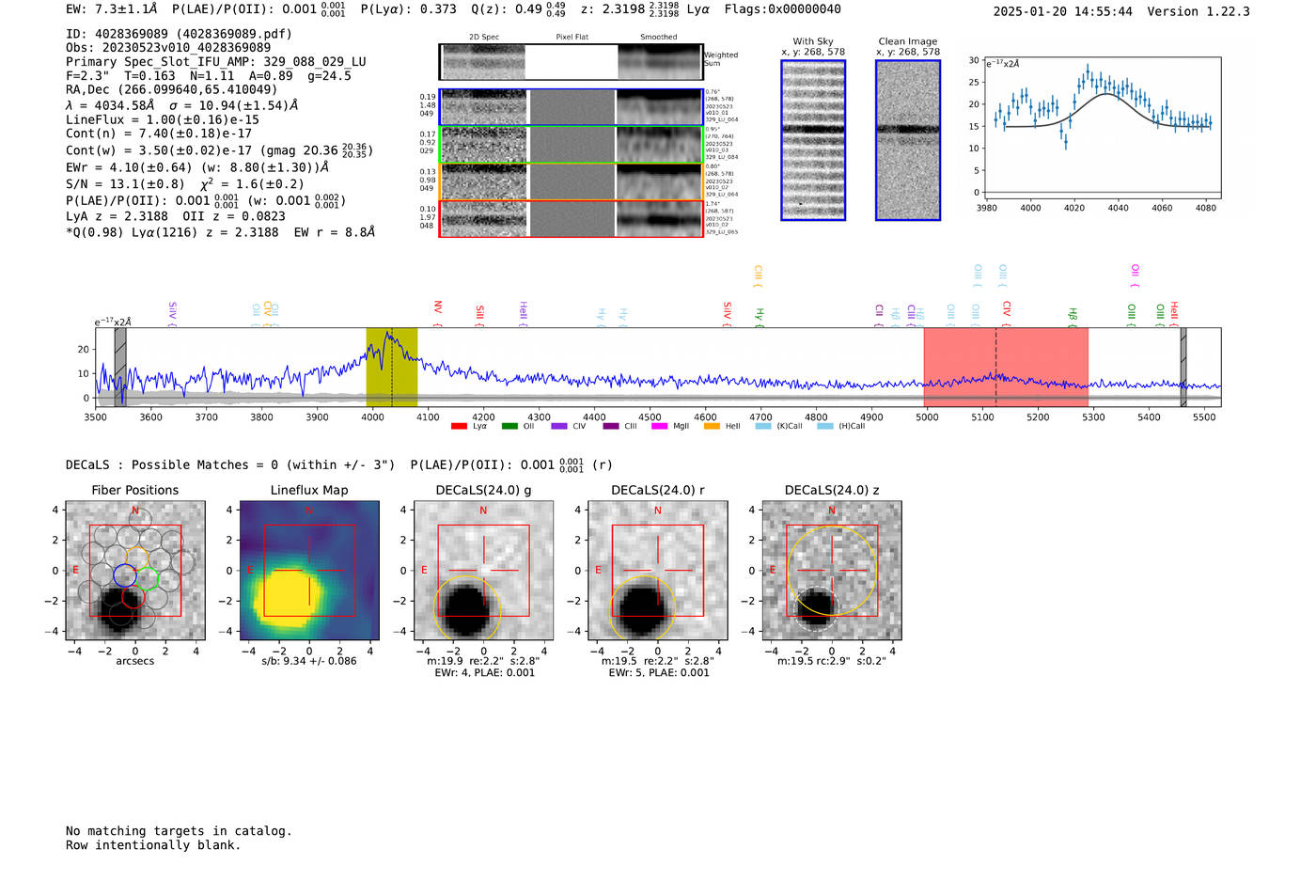Viewport: 1316px width, 896px height.
Task: Click the Cont(w) = 3.50(±0.02)e-17 line
Action: pyautogui.click(x=219, y=149)
